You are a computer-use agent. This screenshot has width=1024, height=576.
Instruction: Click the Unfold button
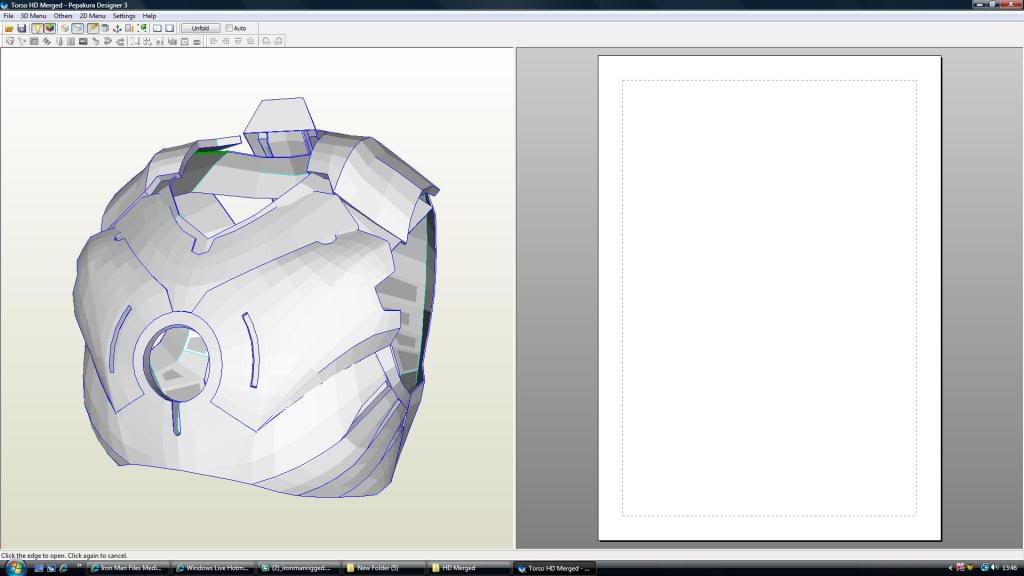(200, 28)
